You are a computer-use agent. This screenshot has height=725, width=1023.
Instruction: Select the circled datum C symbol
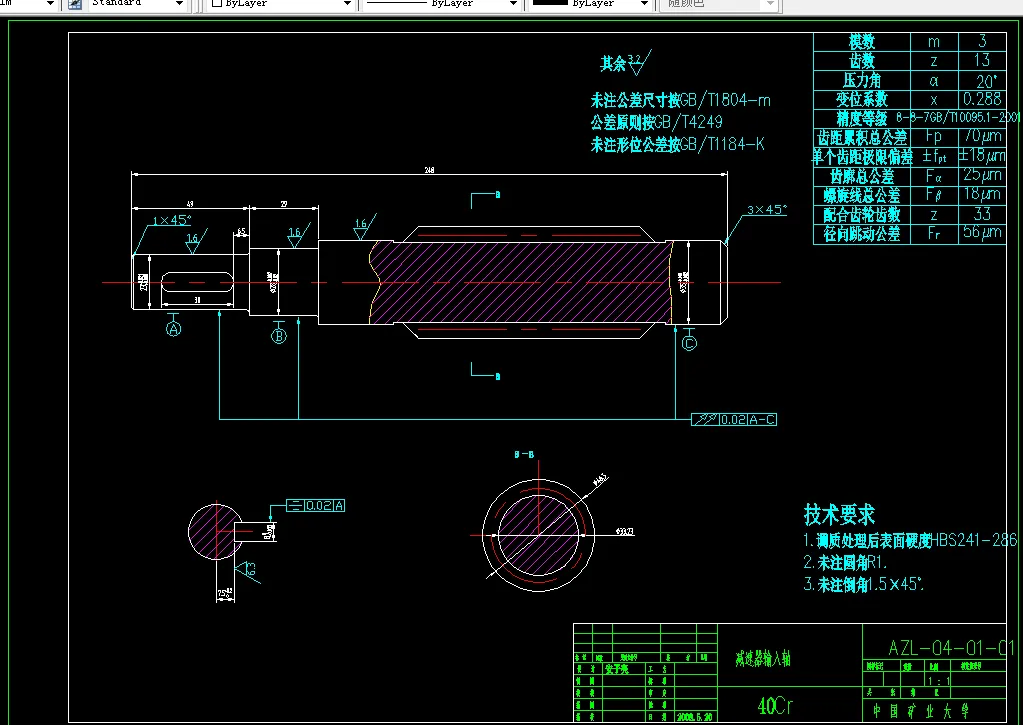(689, 343)
